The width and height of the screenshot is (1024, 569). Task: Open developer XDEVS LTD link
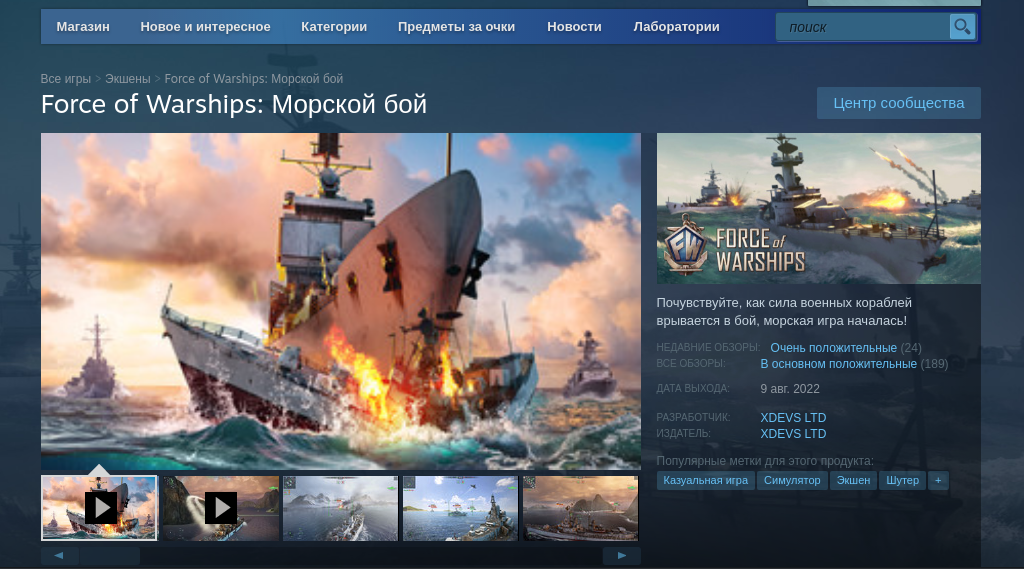click(x=793, y=417)
